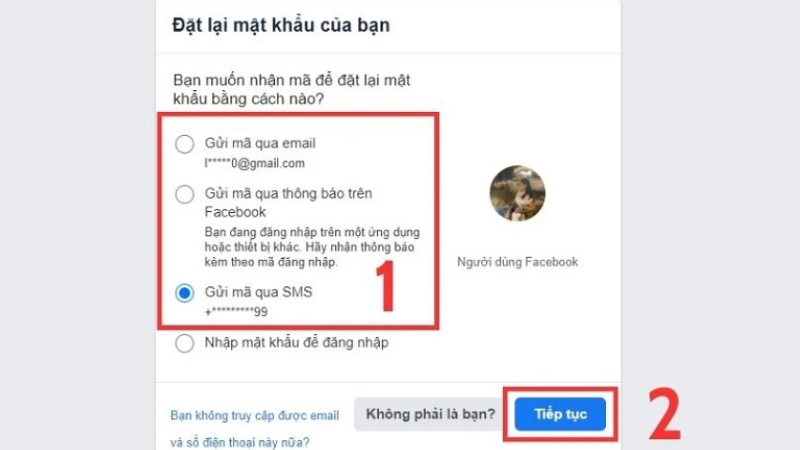Choose the Facebook notification code radio button
Image resolution: width=800 pixels, height=450 pixels.
coord(184,194)
